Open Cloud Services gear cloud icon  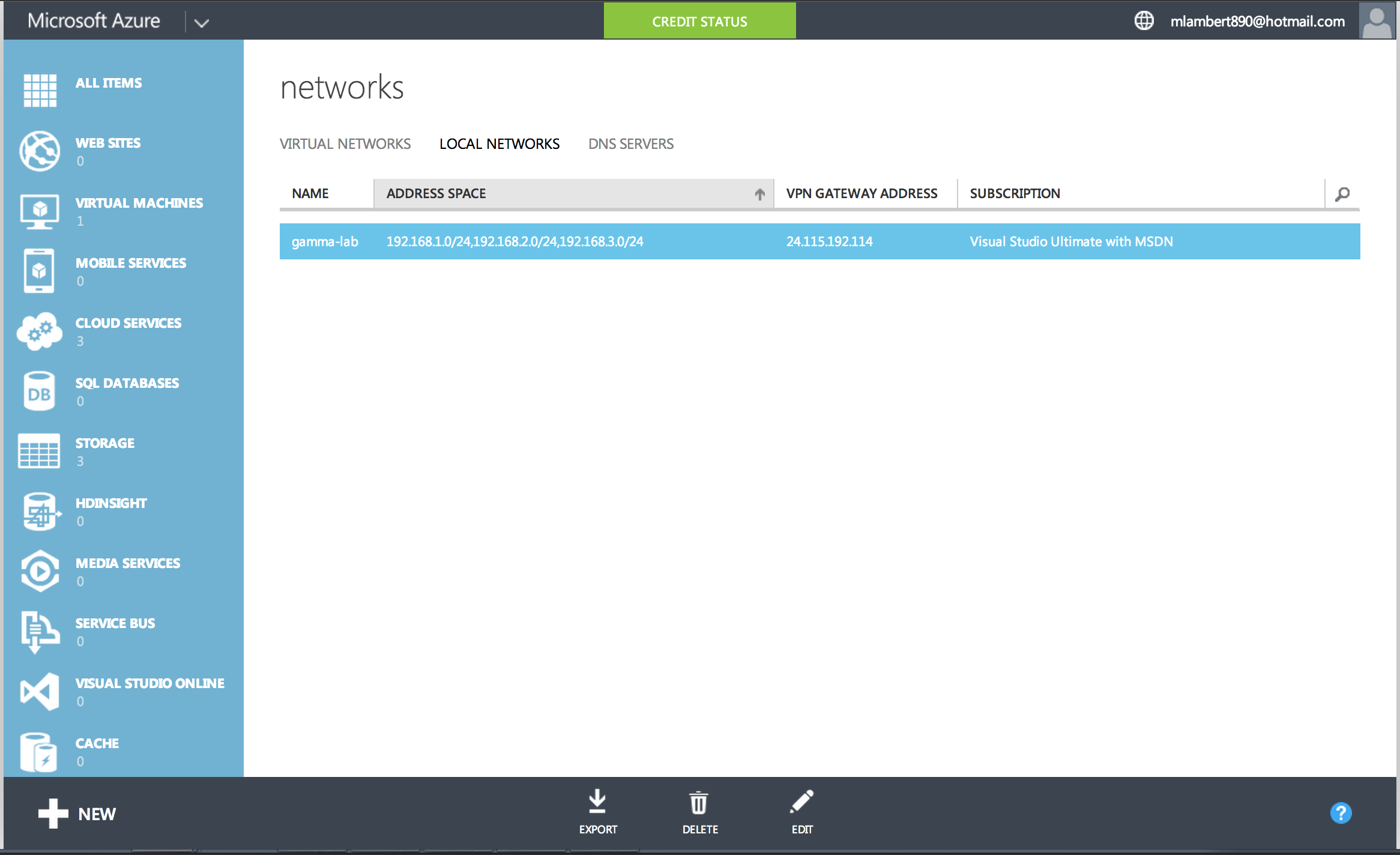click(40, 331)
